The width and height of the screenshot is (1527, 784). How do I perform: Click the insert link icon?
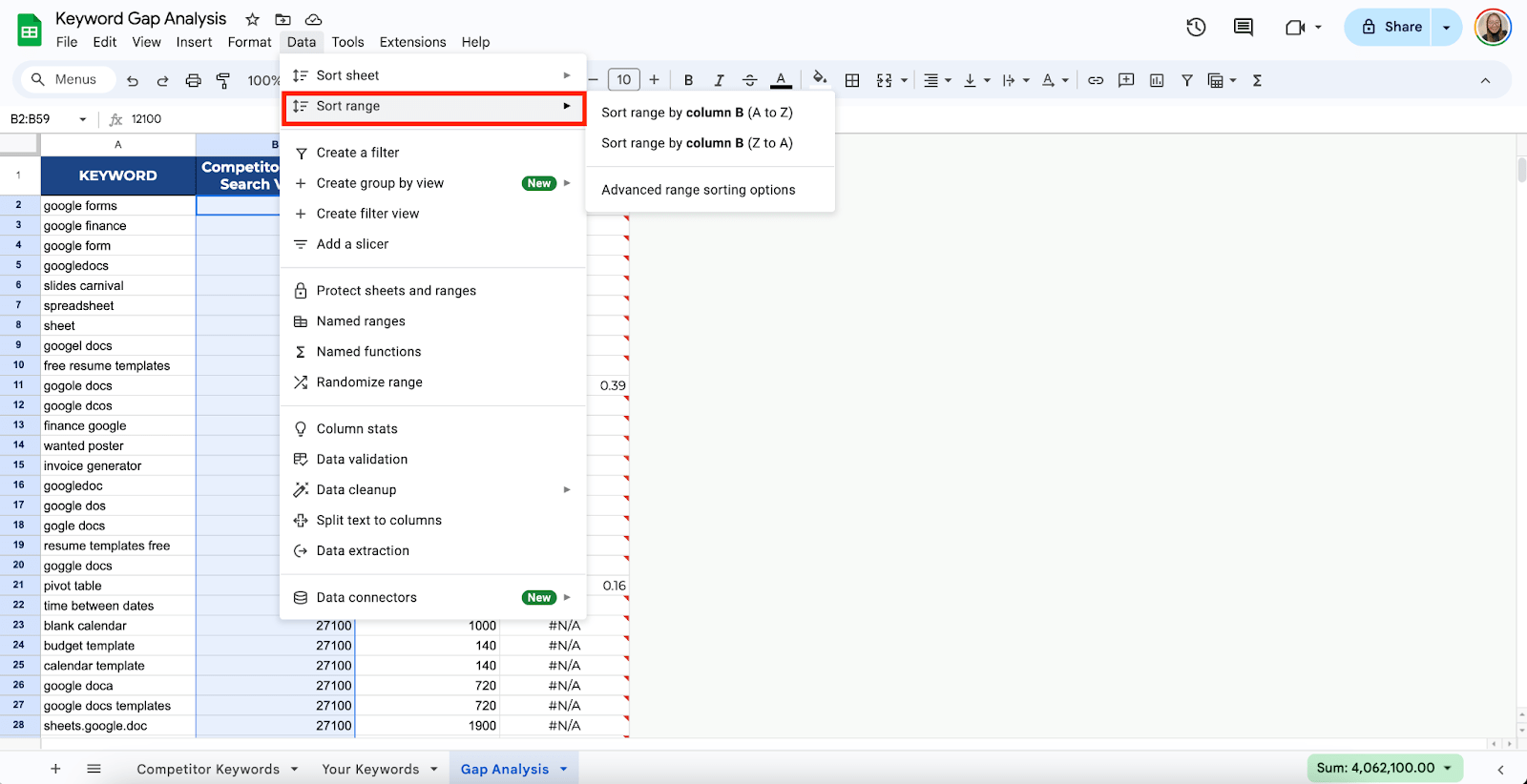pos(1096,81)
